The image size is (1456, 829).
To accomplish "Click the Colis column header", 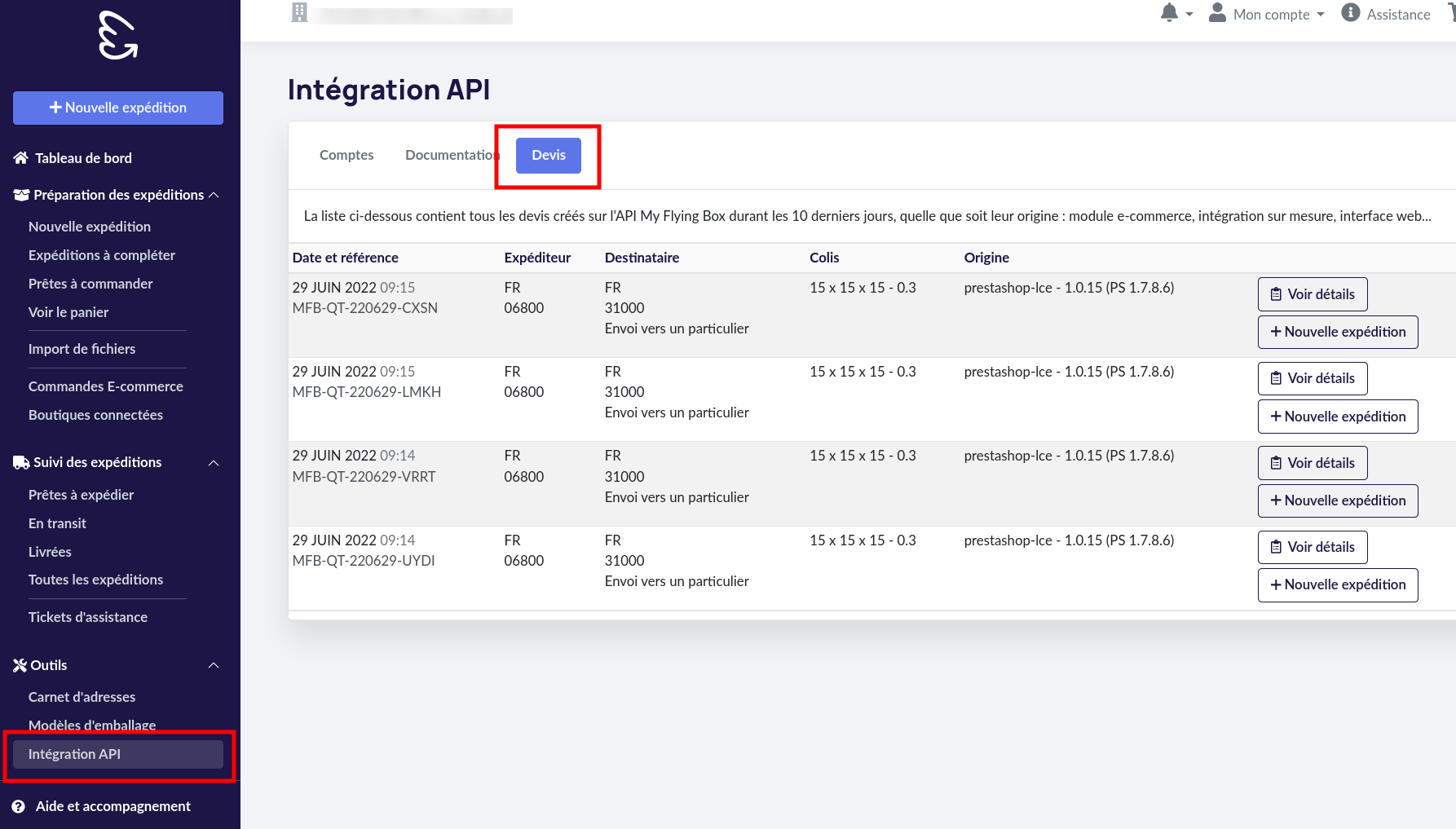I will click(824, 258).
